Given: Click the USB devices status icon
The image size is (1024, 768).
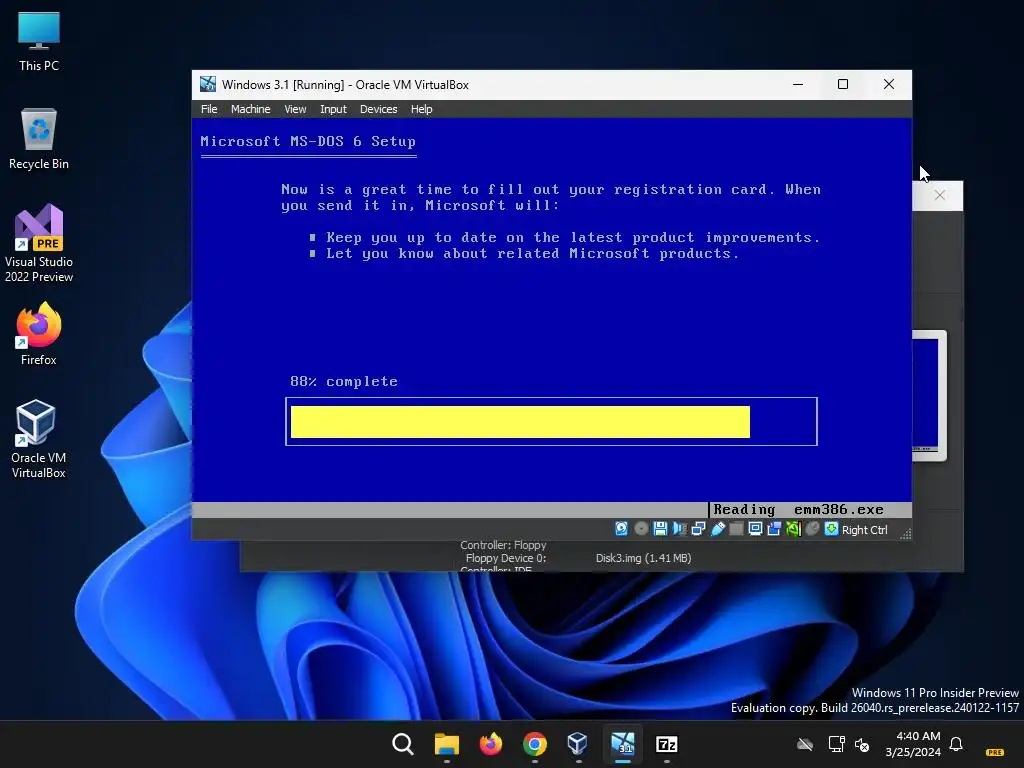Looking at the screenshot, I should pos(718,529).
